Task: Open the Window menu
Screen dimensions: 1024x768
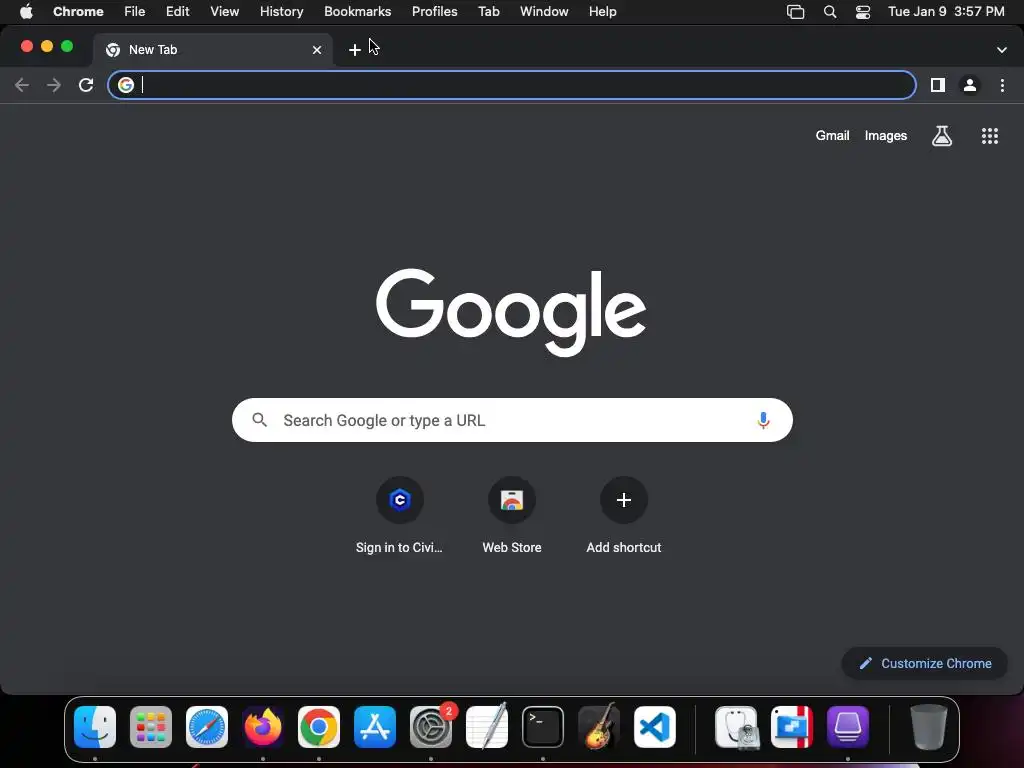Action: pyautogui.click(x=544, y=12)
